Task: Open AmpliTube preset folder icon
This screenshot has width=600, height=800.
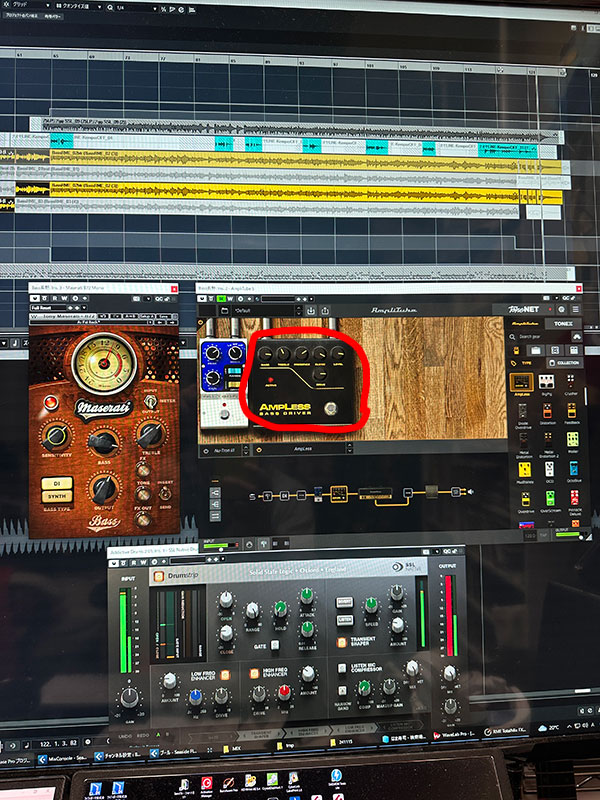Action: [224, 310]
